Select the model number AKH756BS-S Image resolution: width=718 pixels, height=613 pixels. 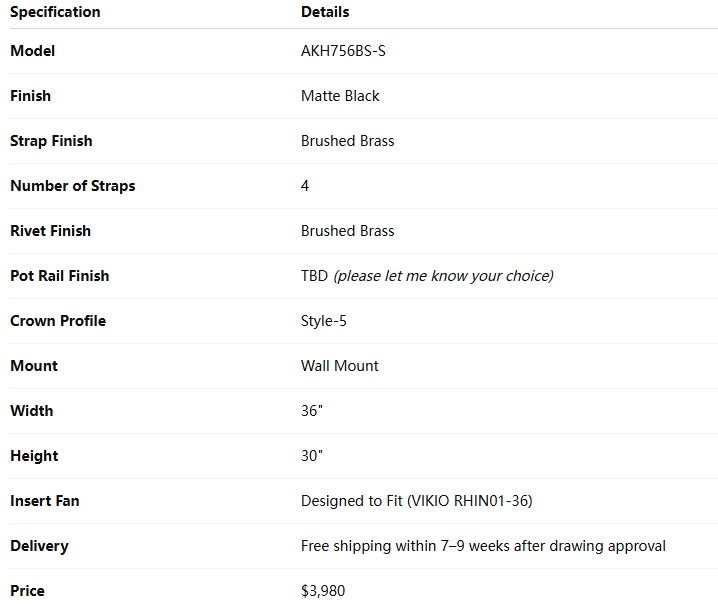point(343,51)
